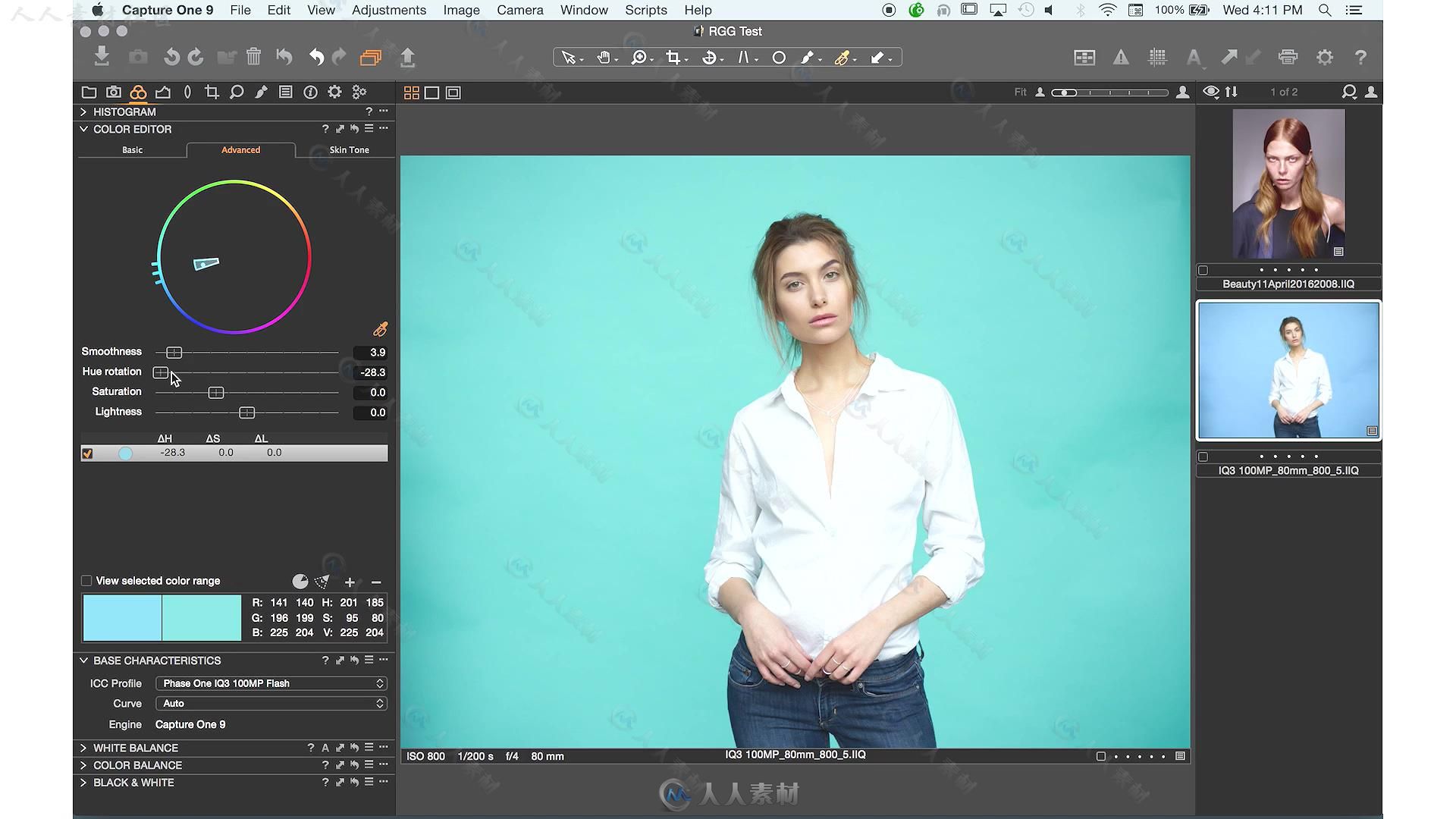This screenshot has width=1456, height=819.
Task: Remove color edit with minus button
Action: (376, 582)
